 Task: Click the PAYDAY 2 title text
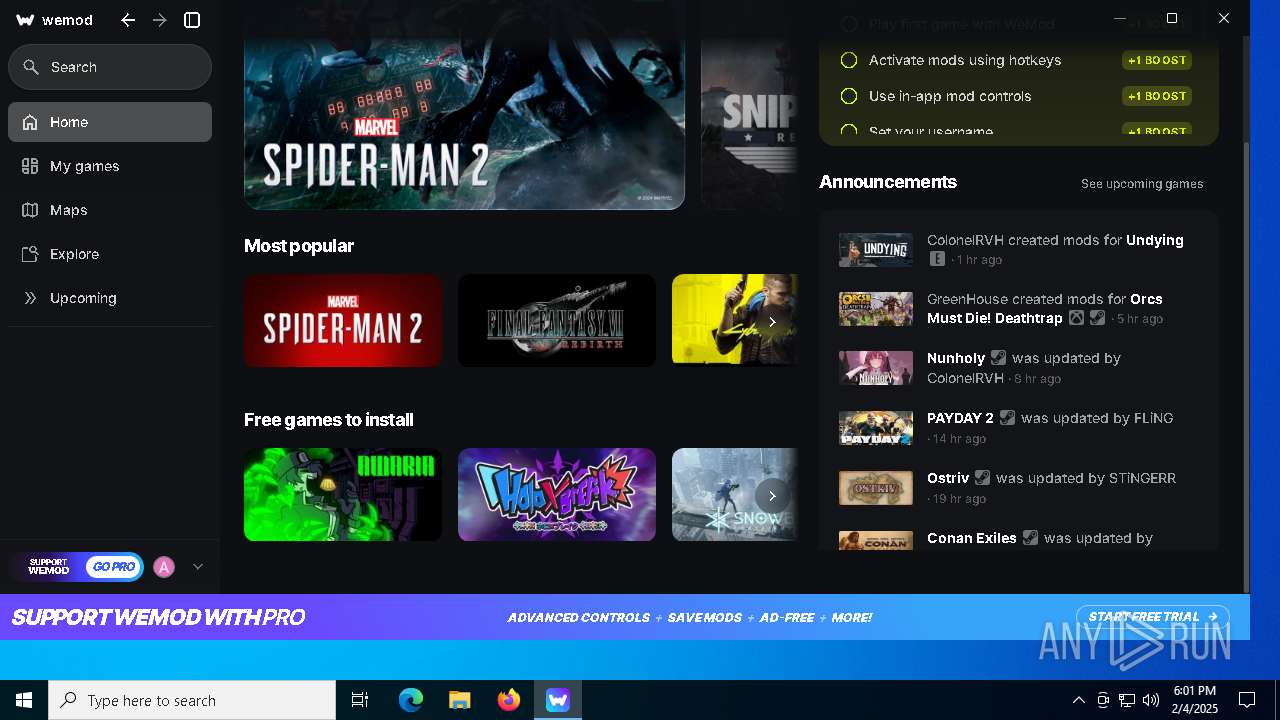coord(960,418)
